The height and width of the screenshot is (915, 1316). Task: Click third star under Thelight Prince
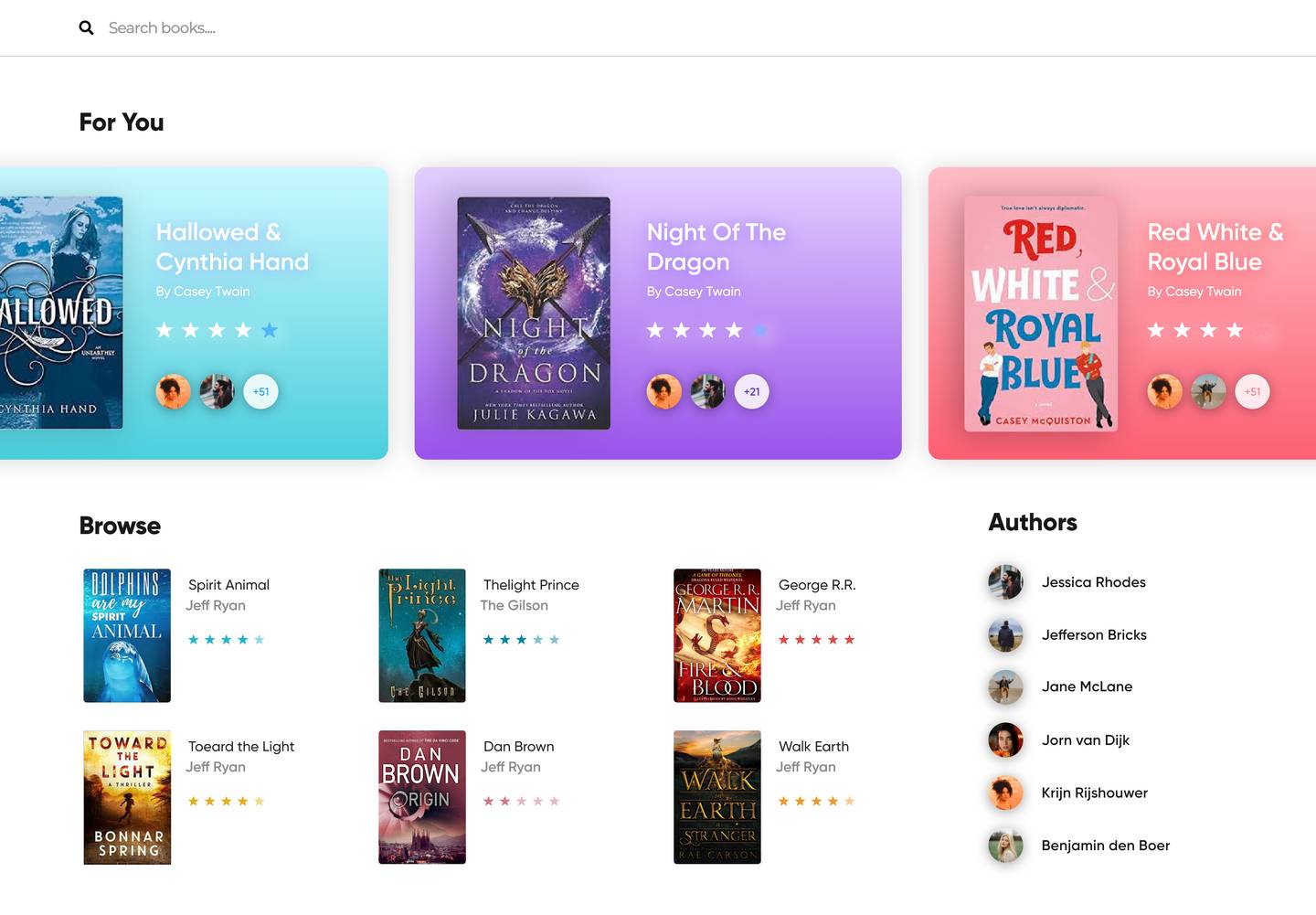pos(521,640)
